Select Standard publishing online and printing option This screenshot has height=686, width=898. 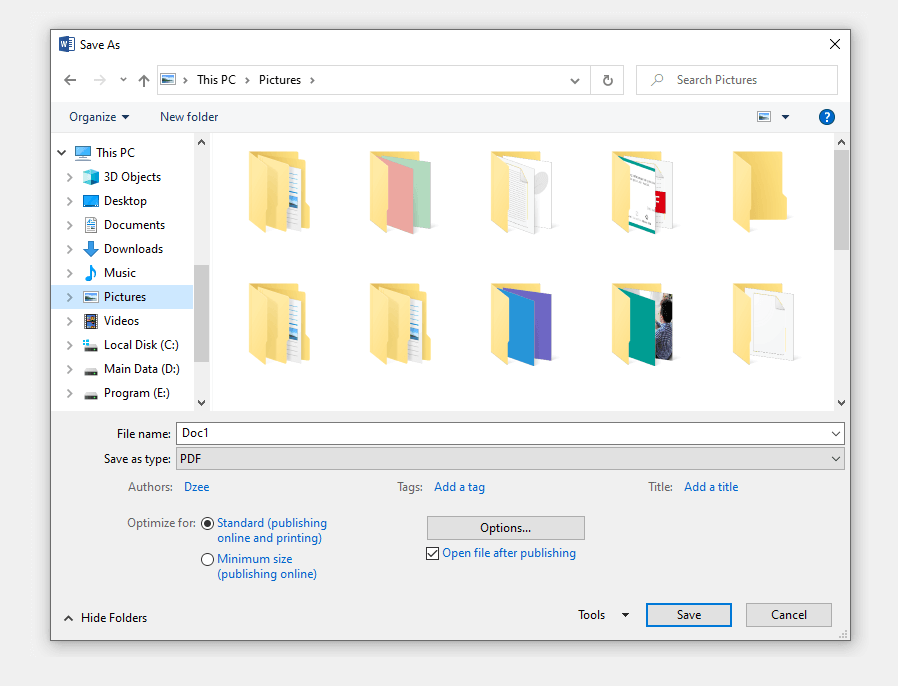point(207,523)
